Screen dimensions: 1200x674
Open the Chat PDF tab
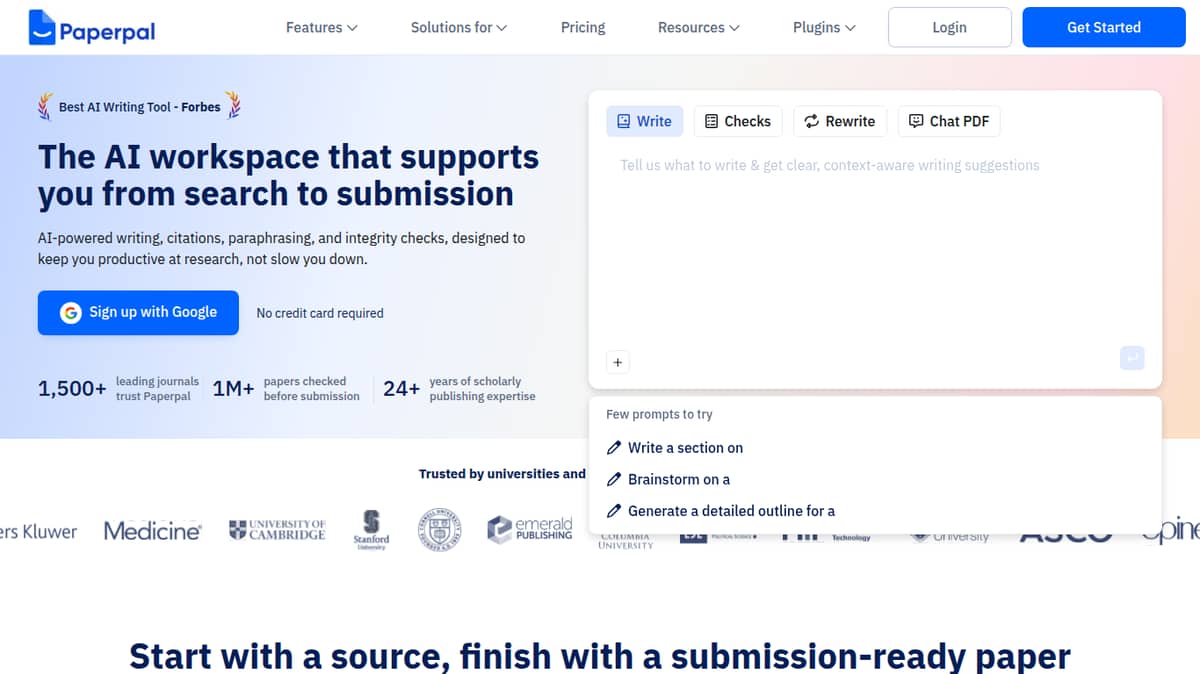point(949,121)
